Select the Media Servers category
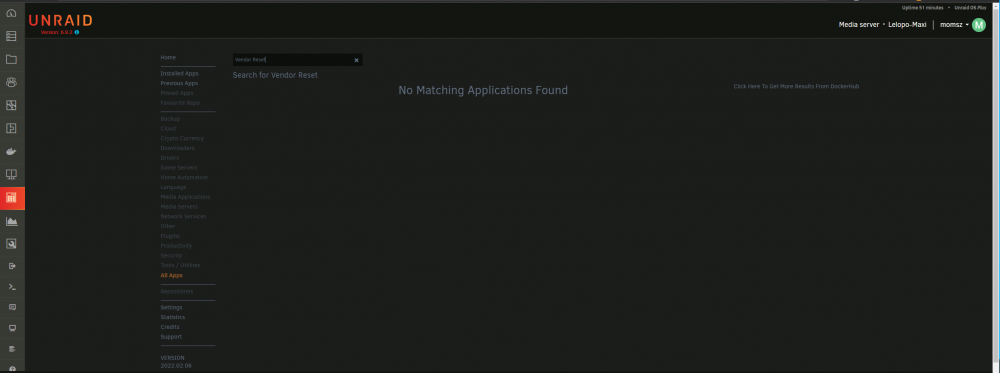The height and width of the screenshot is (373, 1000). [x=179, y=207]
